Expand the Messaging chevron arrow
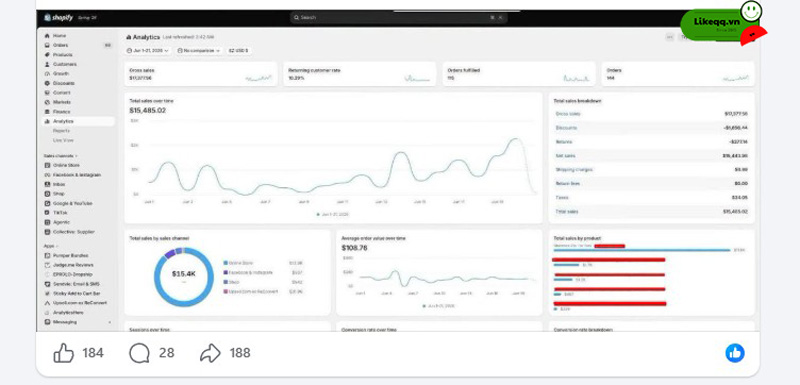Image resolution: width=800 pixels, height=385 pixels. point(110,322)
